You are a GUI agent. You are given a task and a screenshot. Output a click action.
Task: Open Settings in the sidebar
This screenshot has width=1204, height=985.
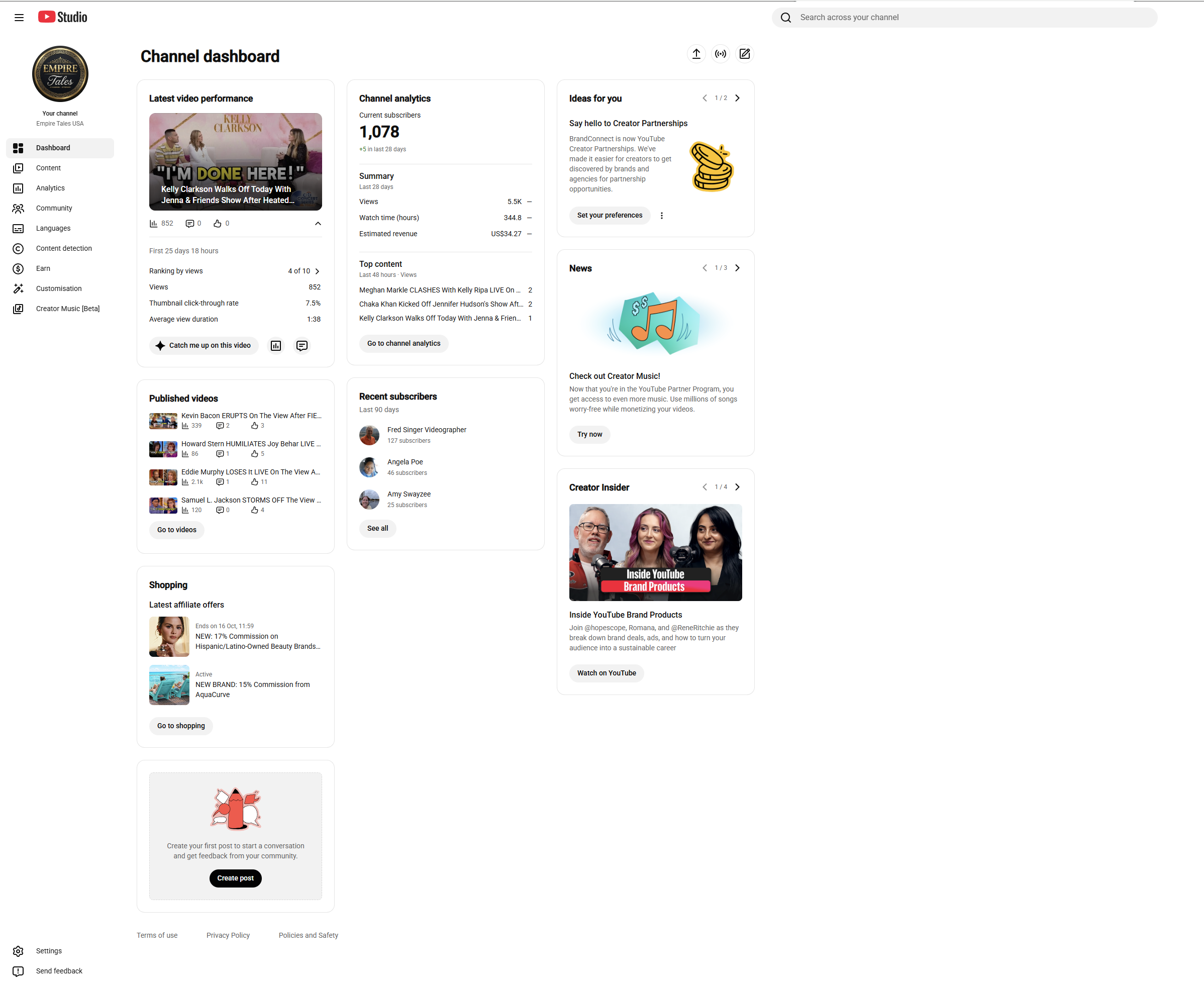point(60,951)
